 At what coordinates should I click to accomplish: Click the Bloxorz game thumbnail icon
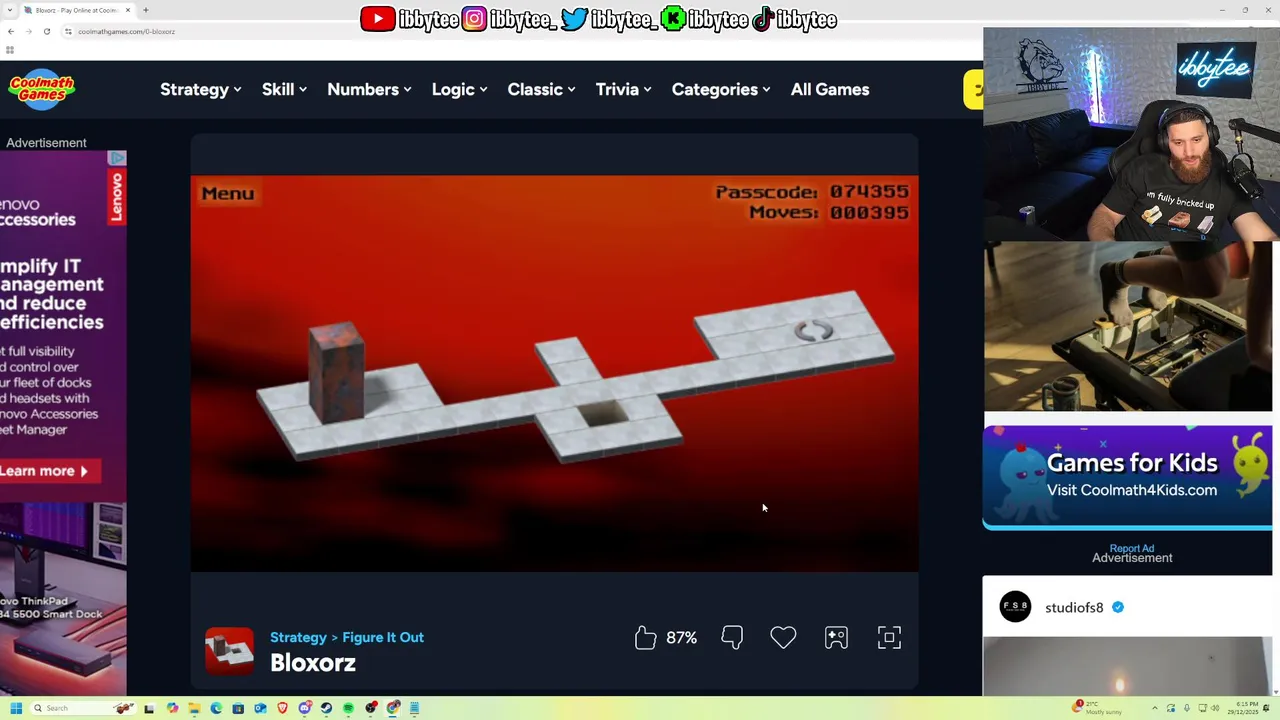[x=229, y=651]
